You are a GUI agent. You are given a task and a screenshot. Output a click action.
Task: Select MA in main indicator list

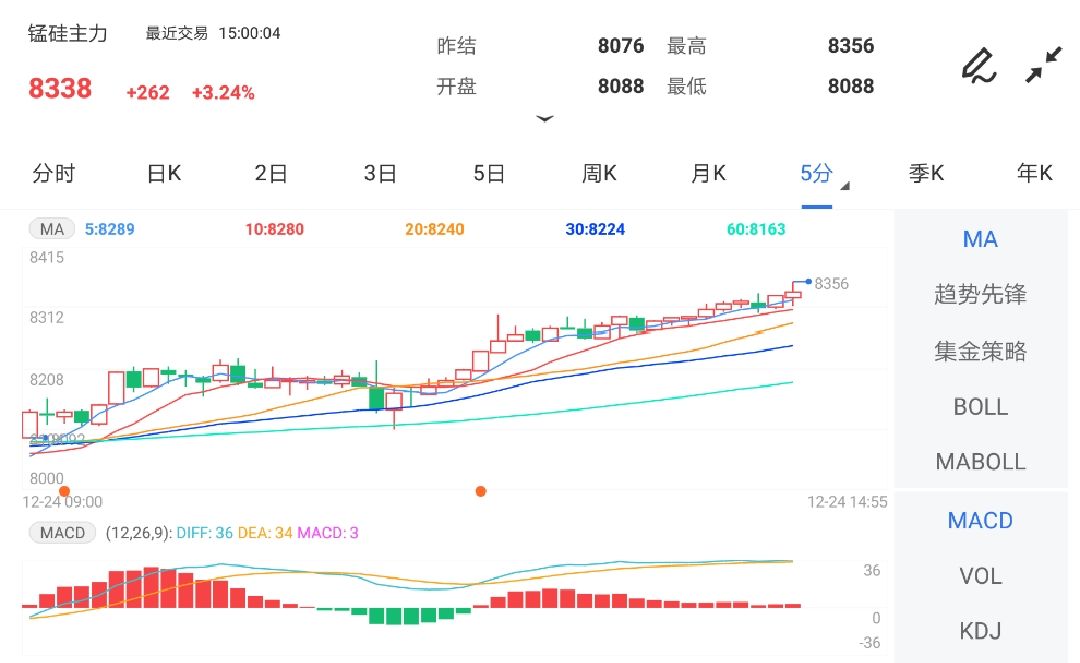coord(980,240)
